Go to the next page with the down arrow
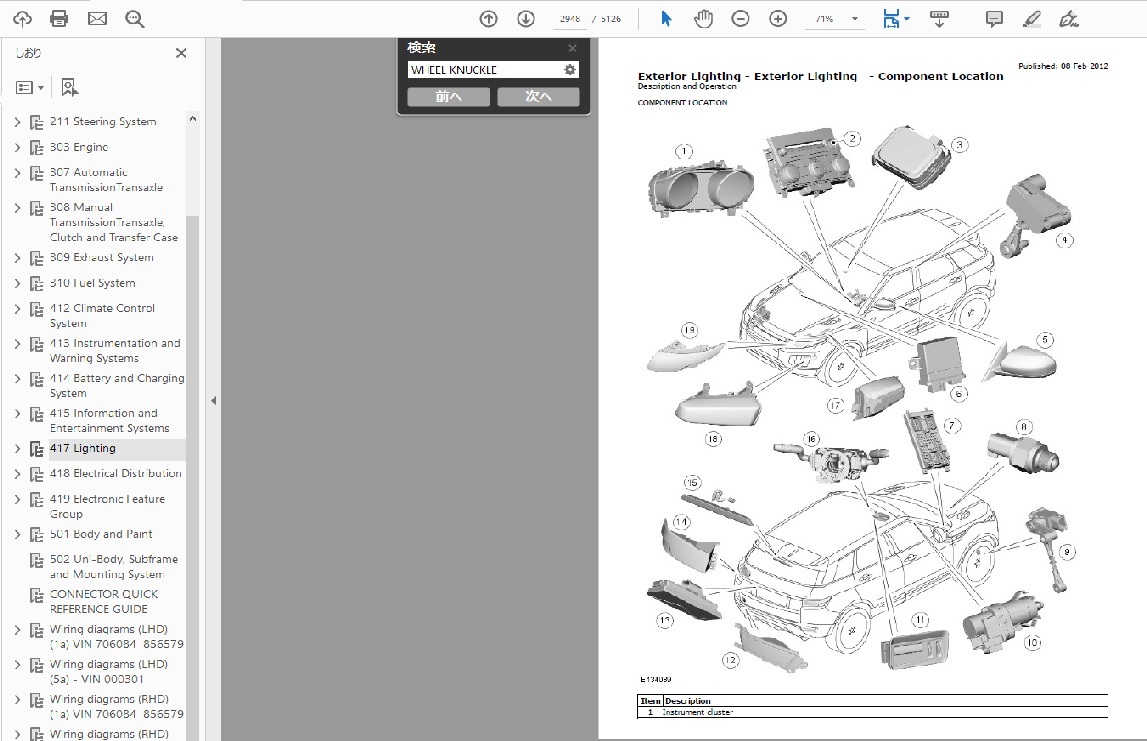The height and width of the screenshot is (741, 1147). pyautogui.click(x=526, y=19)
